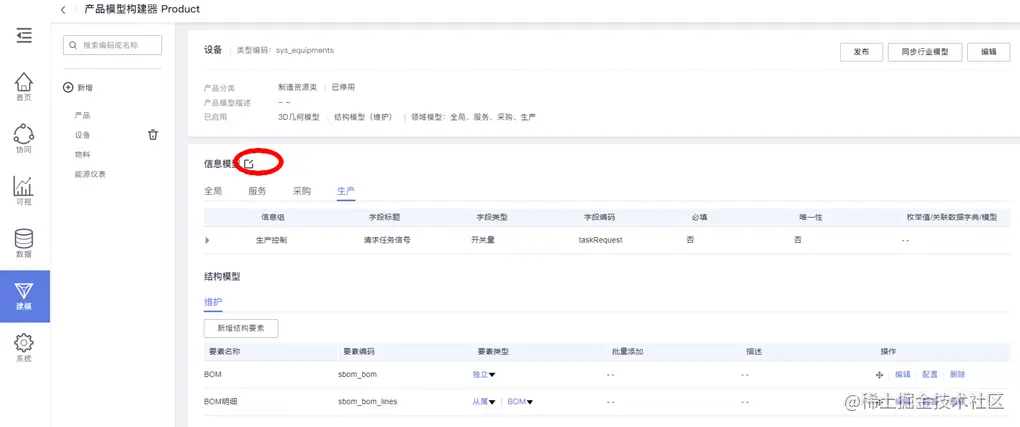1020x427 pixels.
Task: Click the 发布 publish button
Action: (x=861, y=52)
